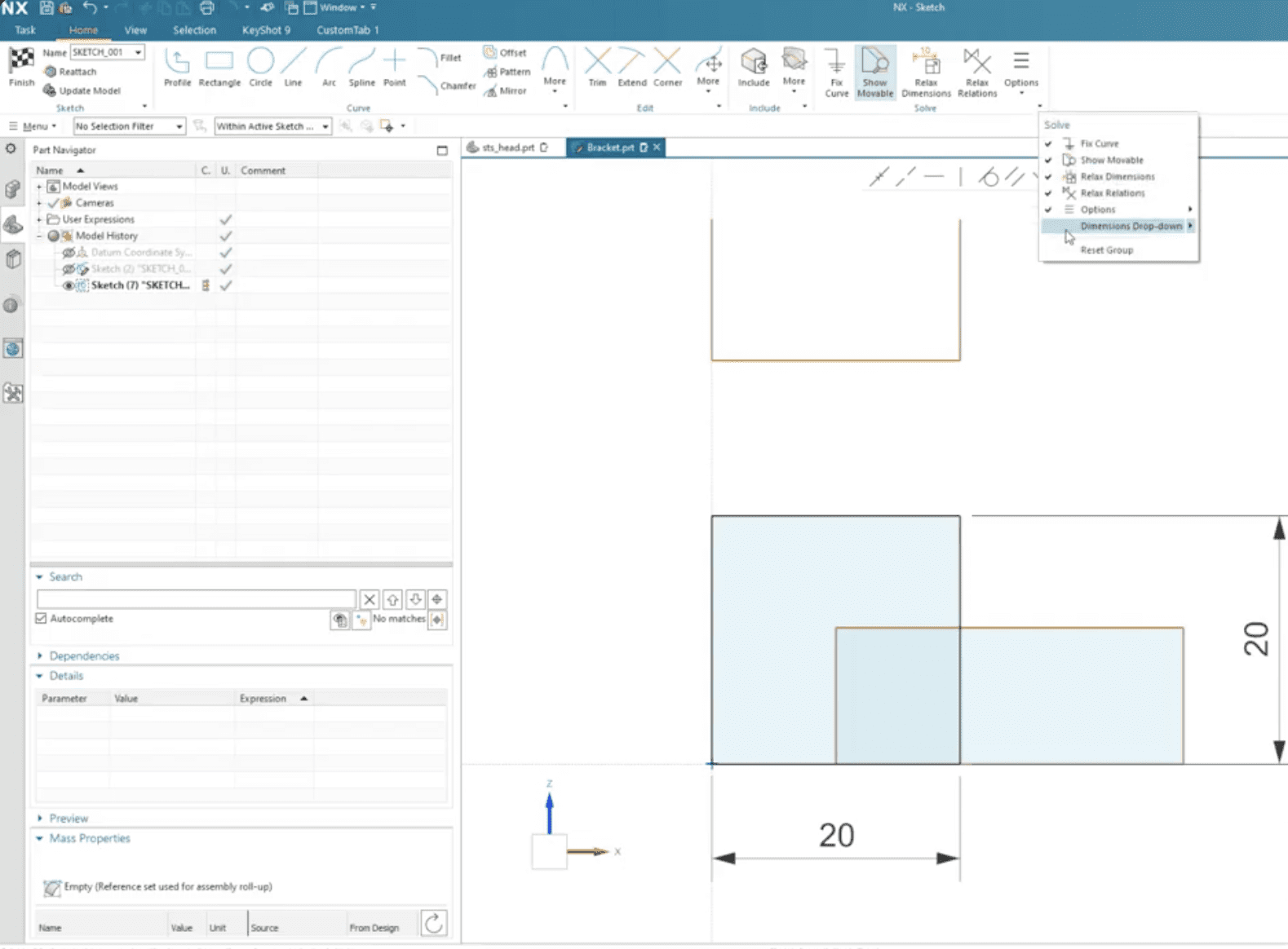1288x949 pixels.
Task: Activate the Pattern curve tool
Action: click(507, 72)
